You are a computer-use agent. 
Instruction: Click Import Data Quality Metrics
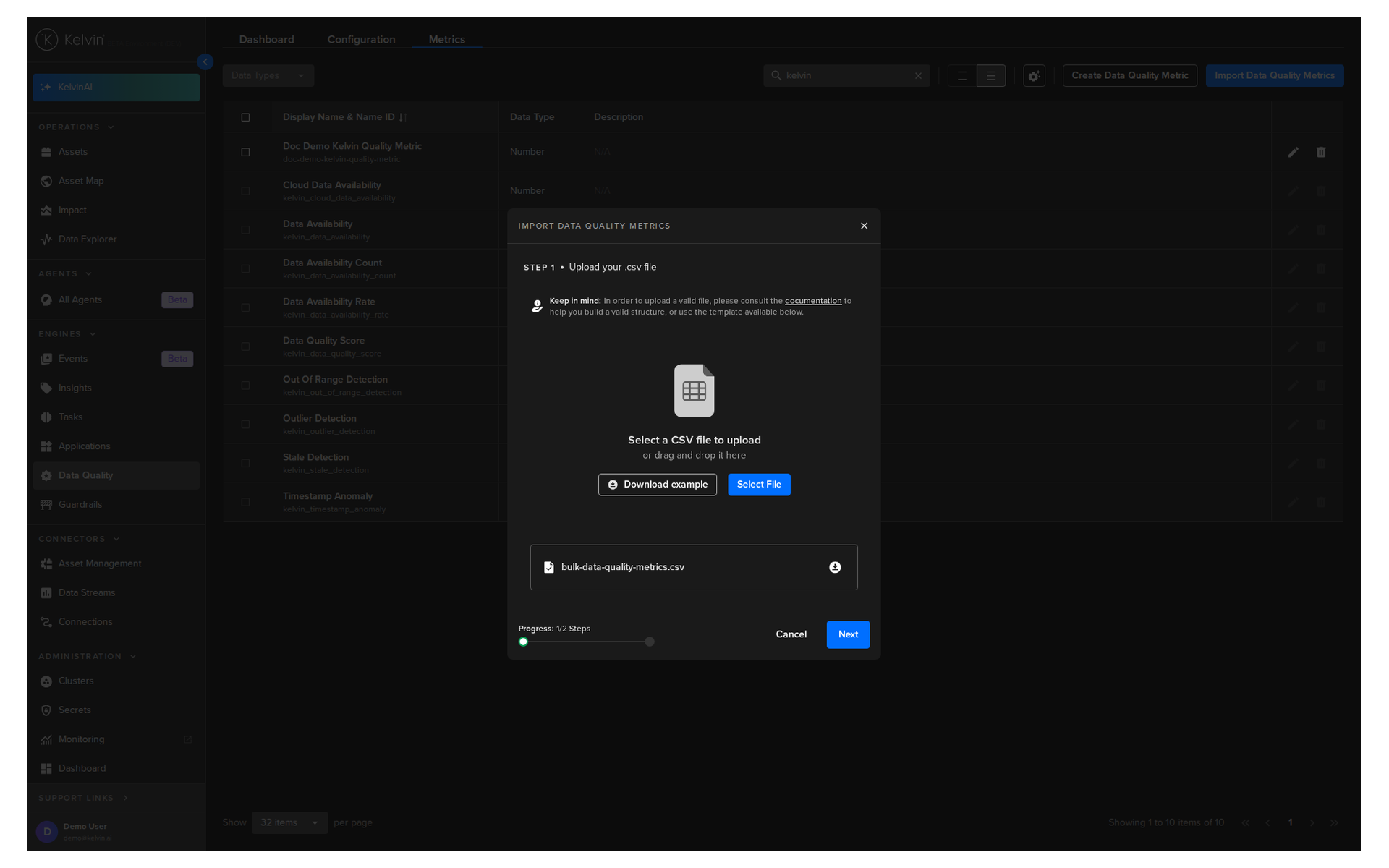[x=1274, y=76]
